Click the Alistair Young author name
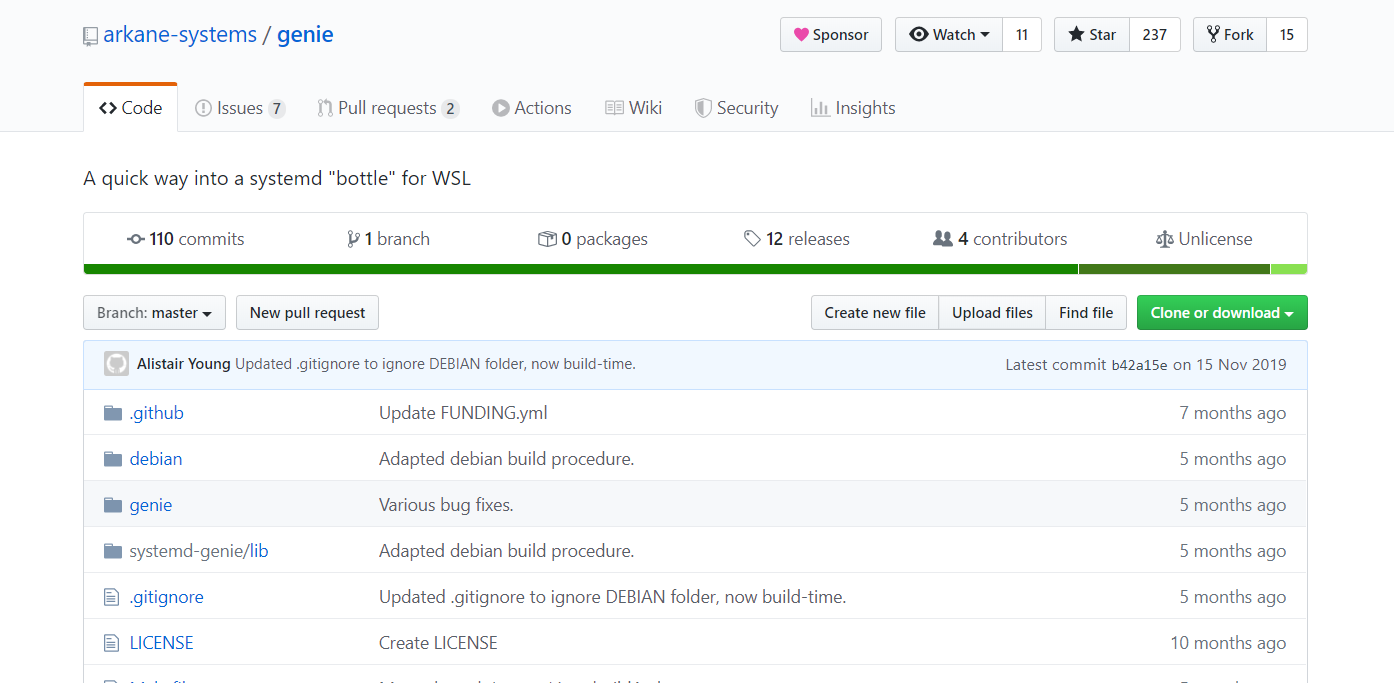Image resolution: width=1394 pixels, height=683 pixels. pyautogui.click(x=184, y=364)
